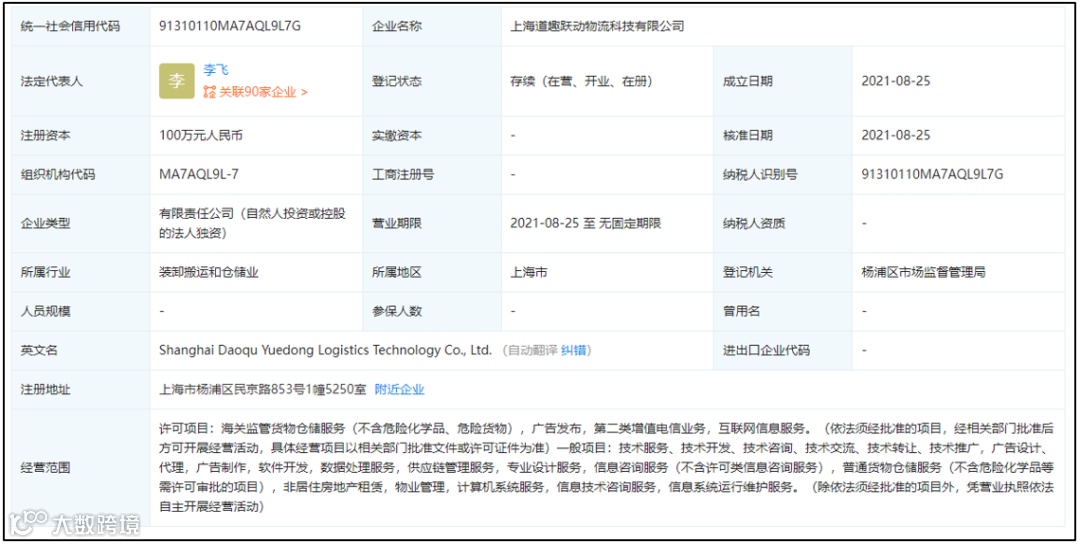Open the 附近企业 nearby companies link

pos(399,390)
